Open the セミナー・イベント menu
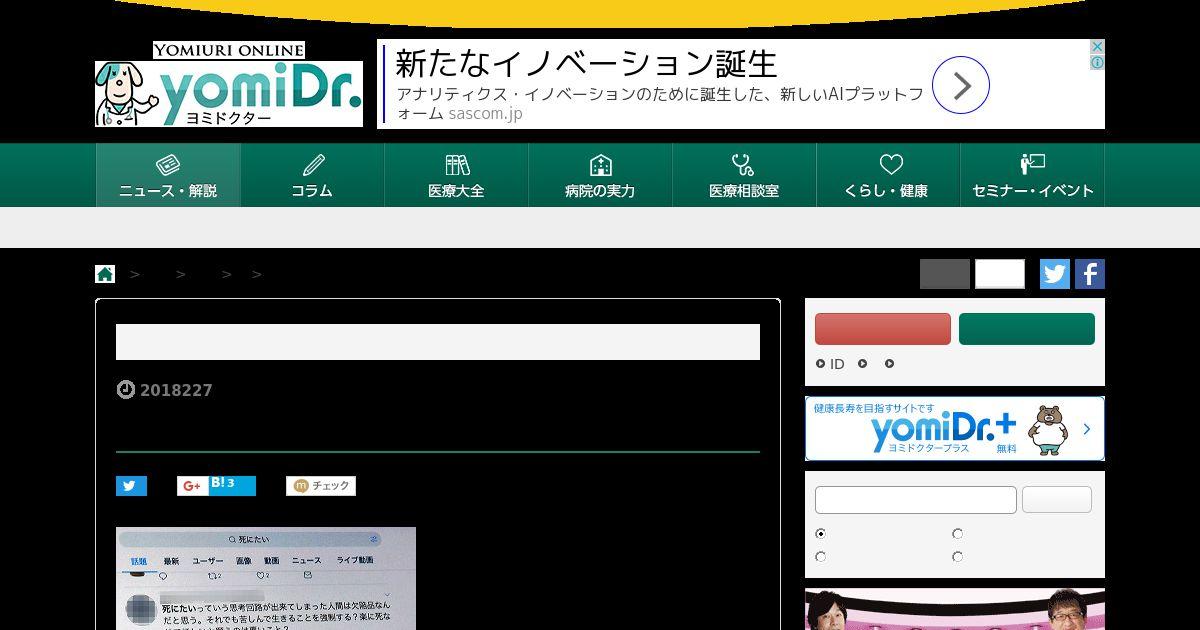 click(x=1032, y=175)
